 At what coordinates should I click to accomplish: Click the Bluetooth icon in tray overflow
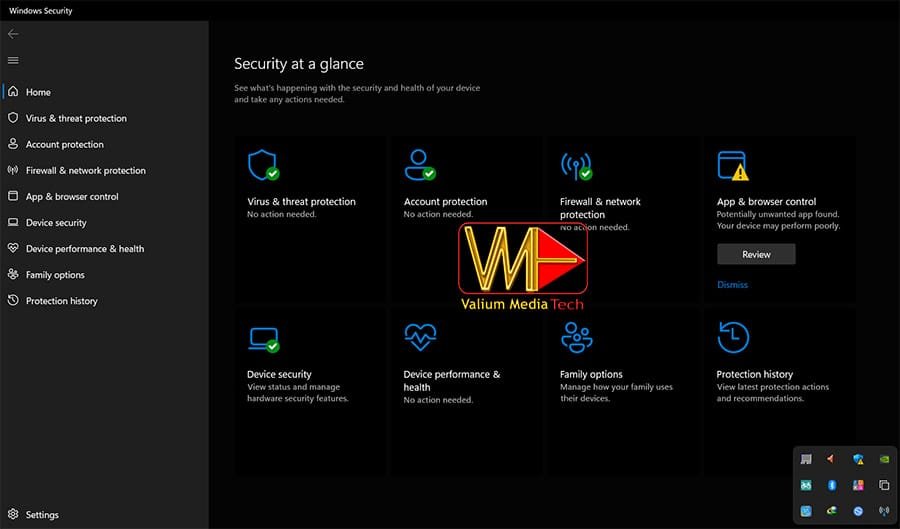click(x=832, y=485)
